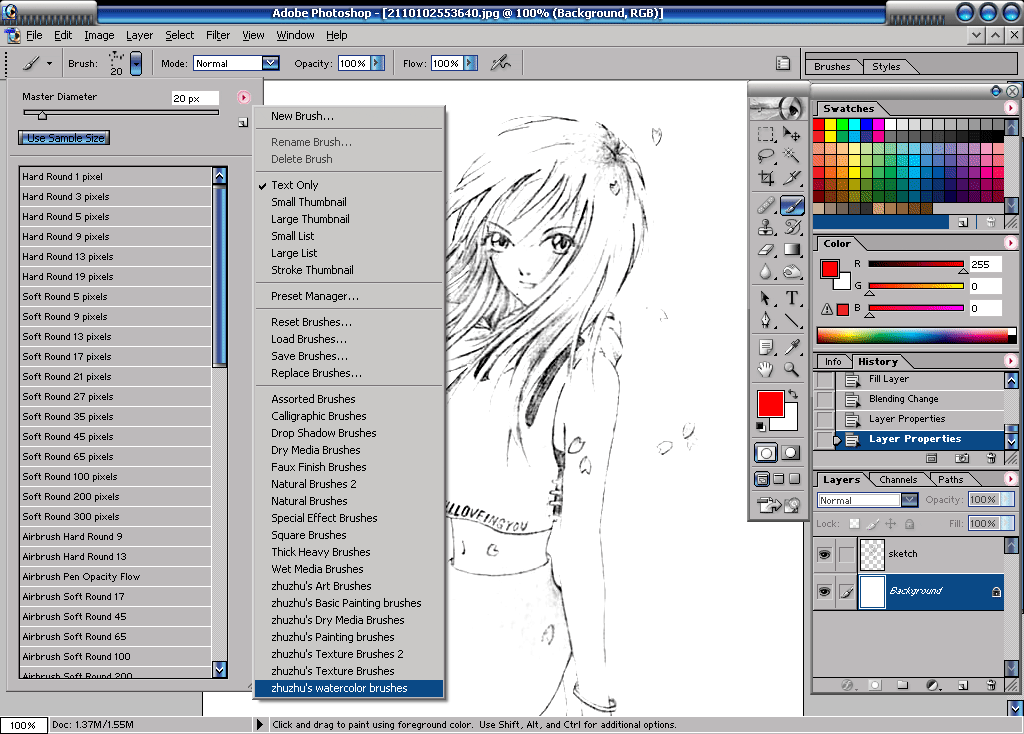Select the Clone Stamp tool
The image size is (1024, 734).
[766, 227]
